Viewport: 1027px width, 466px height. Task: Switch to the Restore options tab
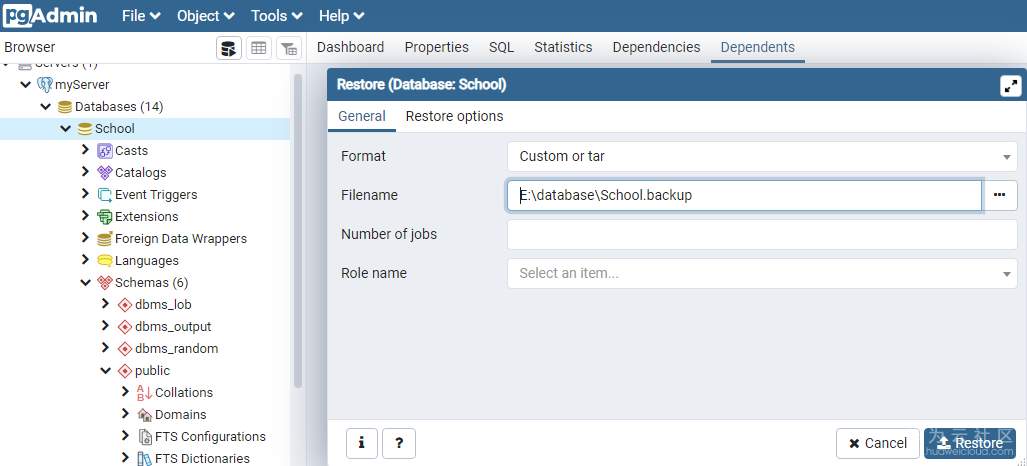(x=454, y=116)
